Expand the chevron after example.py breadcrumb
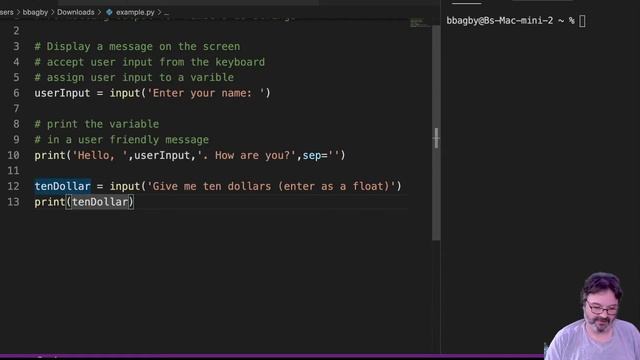This screenshot has width=640, height=360. (159, 12)
